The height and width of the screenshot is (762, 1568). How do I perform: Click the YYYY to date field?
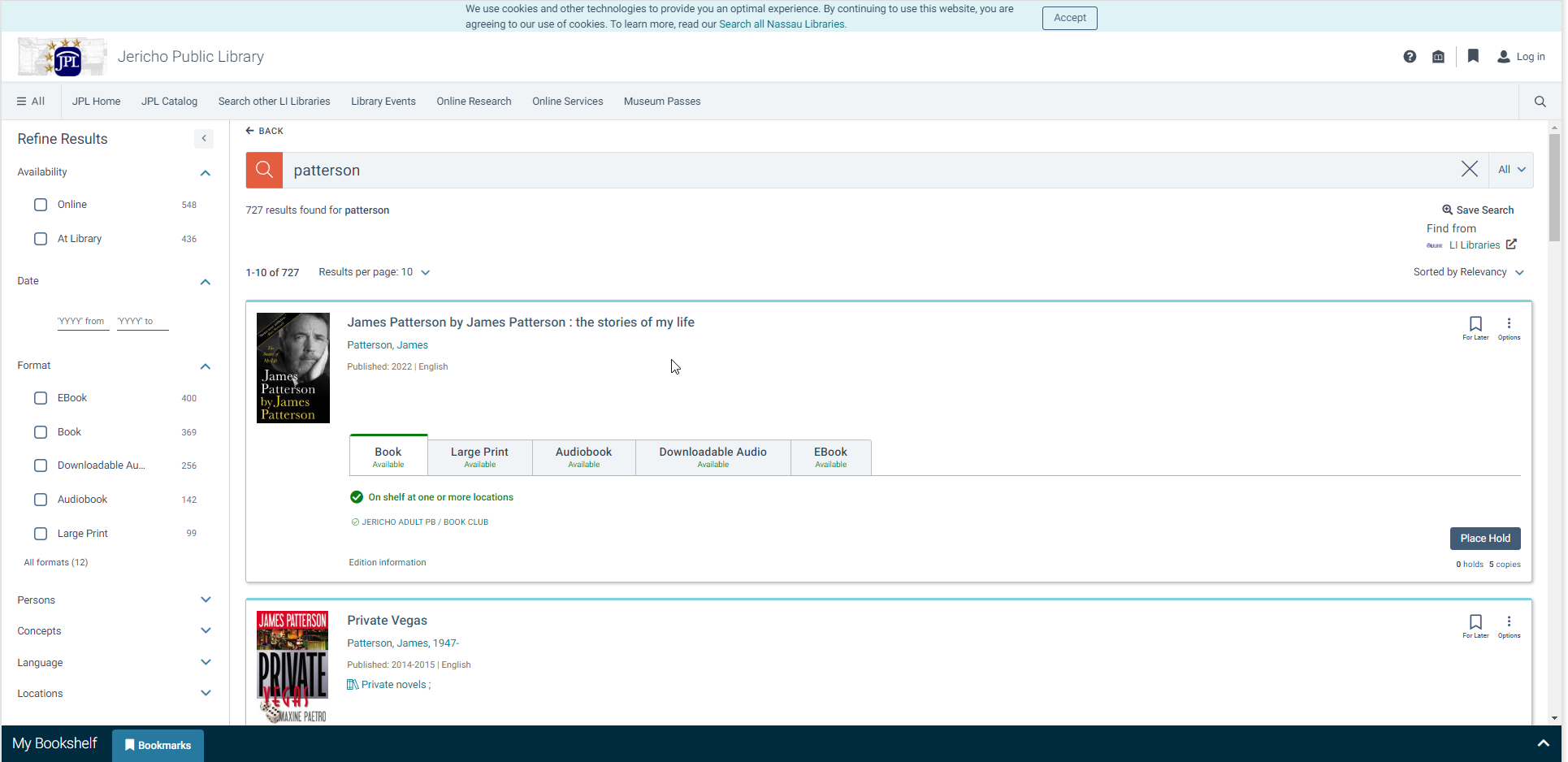pos(142,322)
